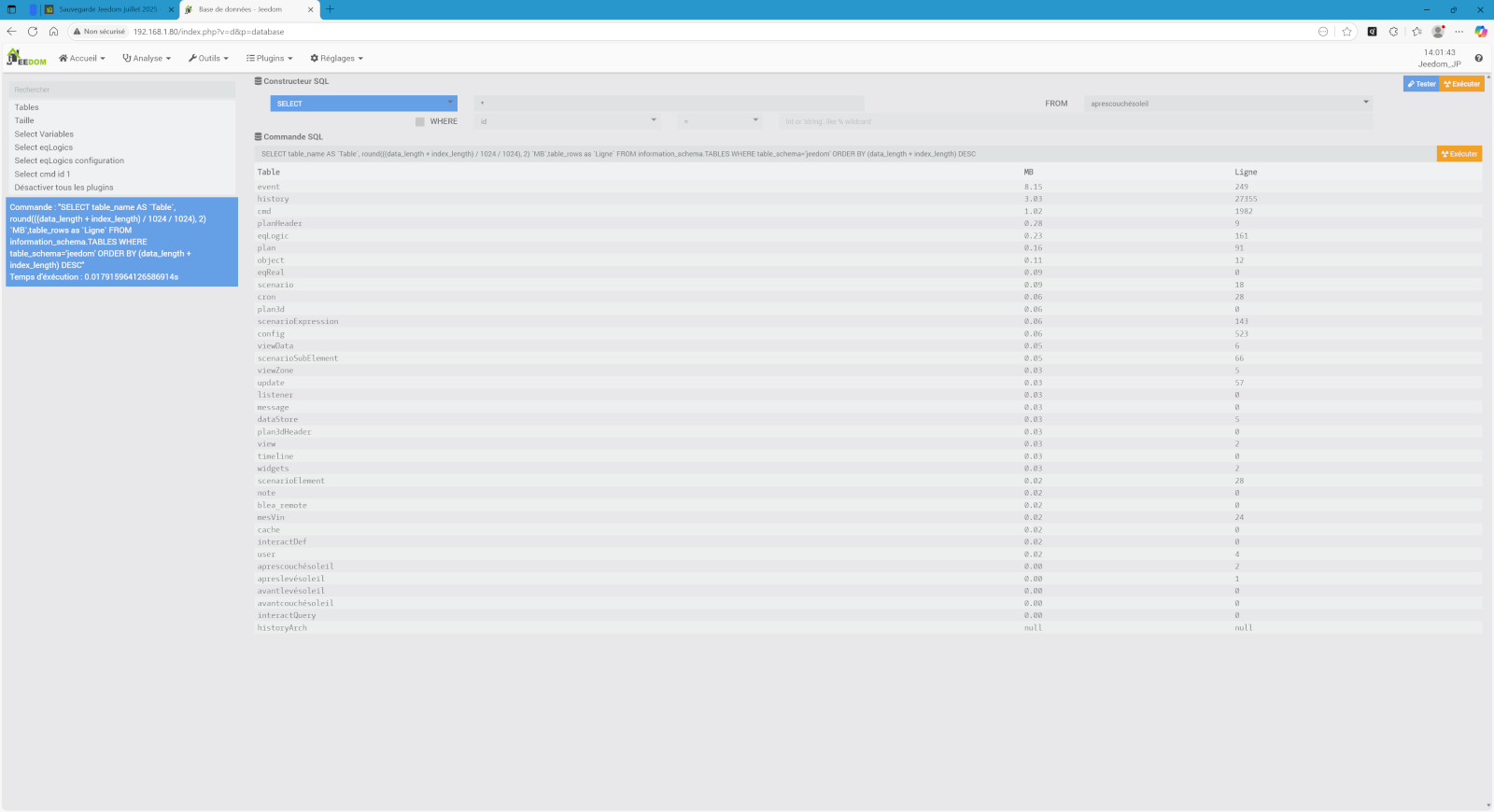Screen dimensions: 1494x812
Task: Click the top Exécuter button
Action: [1462, 84]
